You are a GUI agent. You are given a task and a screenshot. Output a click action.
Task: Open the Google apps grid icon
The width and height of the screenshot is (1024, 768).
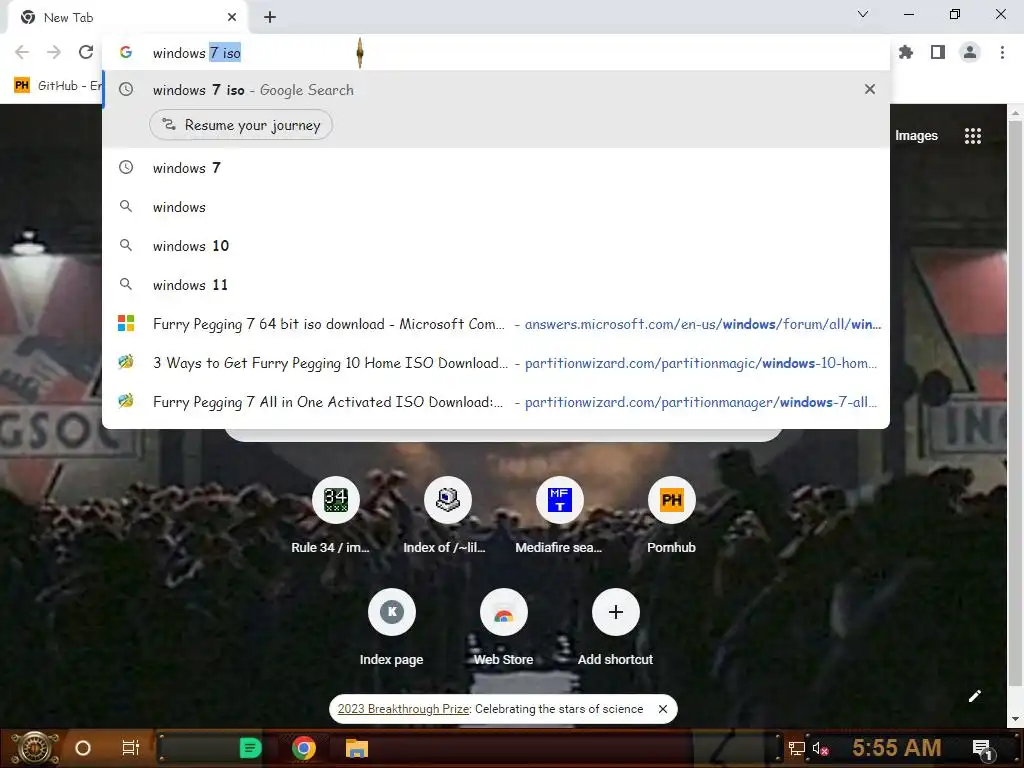pyautogui.click(x=972, y=136)
